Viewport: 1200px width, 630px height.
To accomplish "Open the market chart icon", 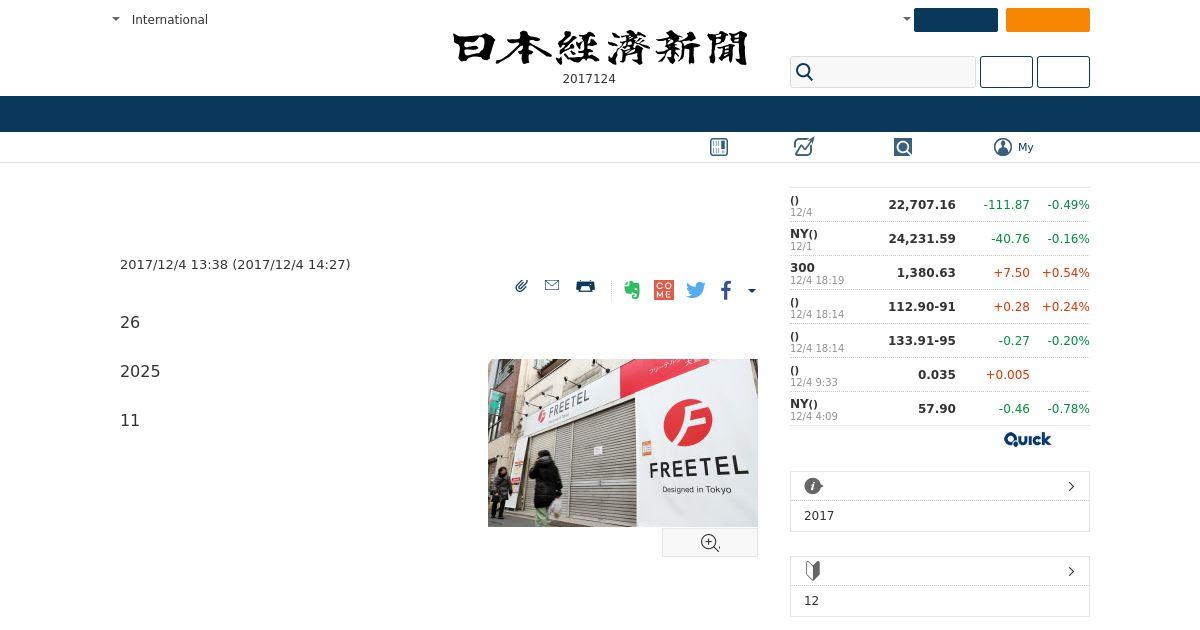I will 804,147.
